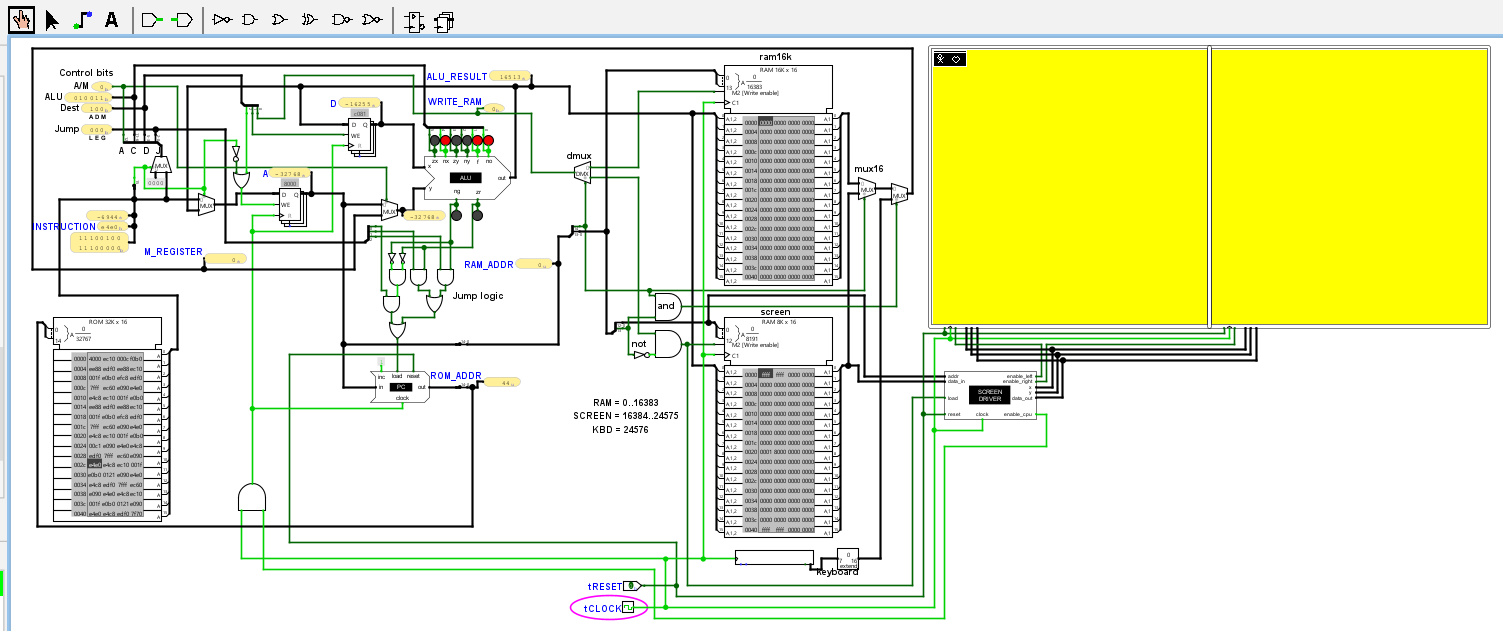Select the AND gate tool
1503x631 pixels.
coord(251,19)
